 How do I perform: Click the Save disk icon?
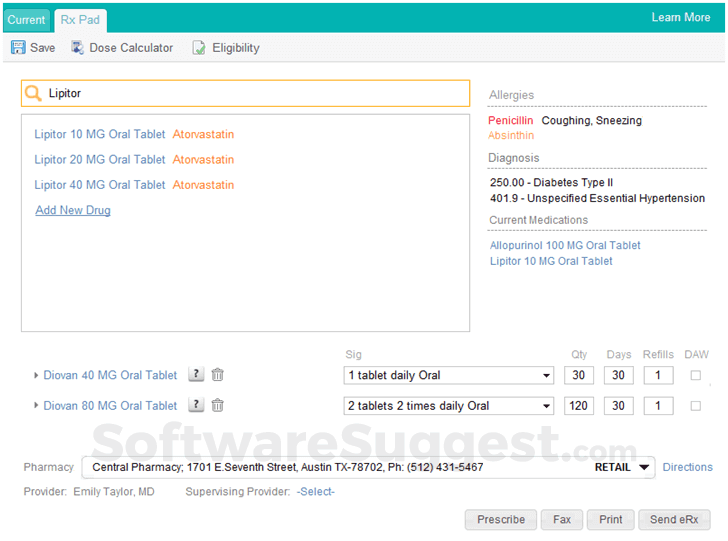click(x=18, y=48)
